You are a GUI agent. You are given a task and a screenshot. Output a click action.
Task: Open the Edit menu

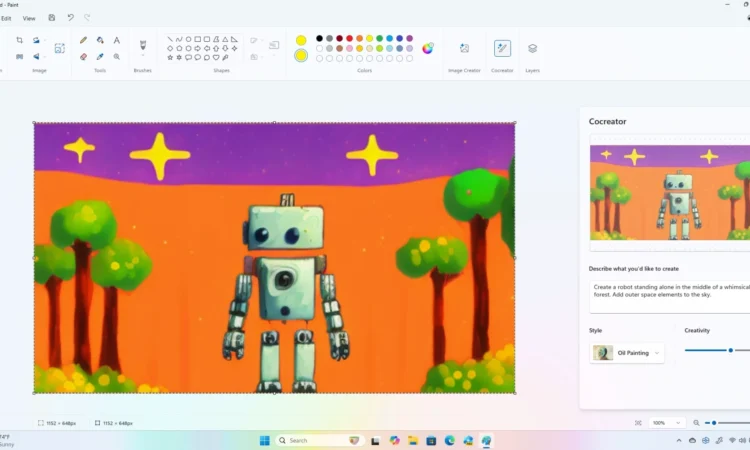pos(6,18)
